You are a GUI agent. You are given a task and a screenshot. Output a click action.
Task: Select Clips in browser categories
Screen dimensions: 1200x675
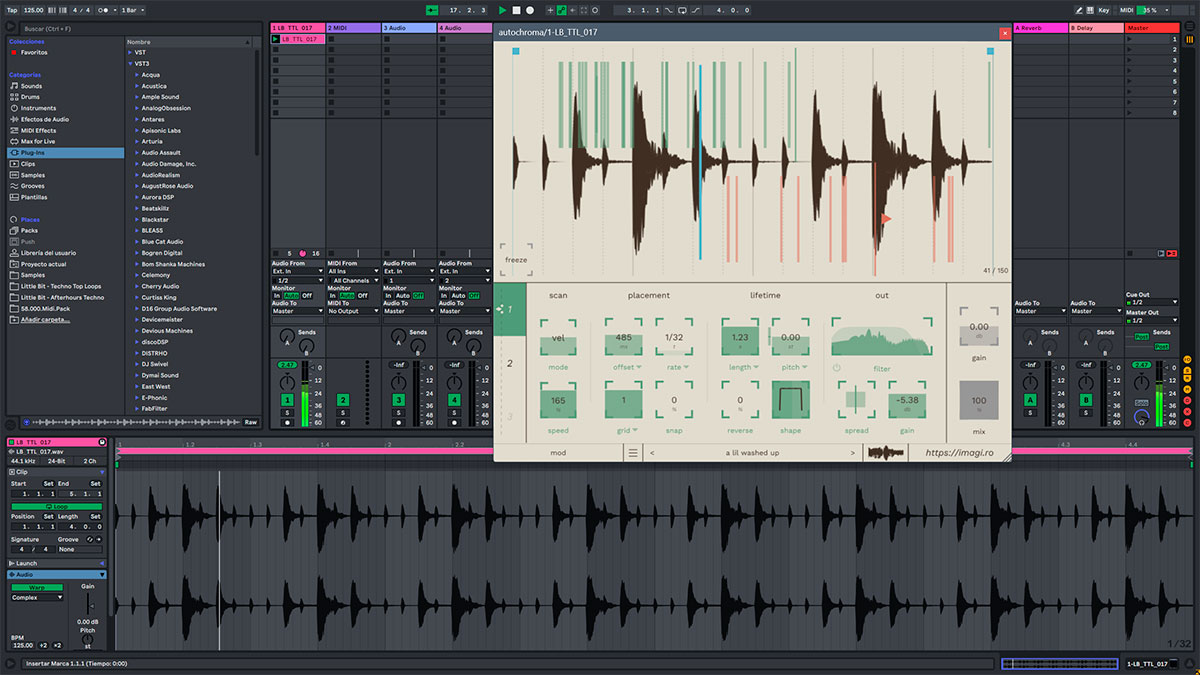[x=28, y=163]
